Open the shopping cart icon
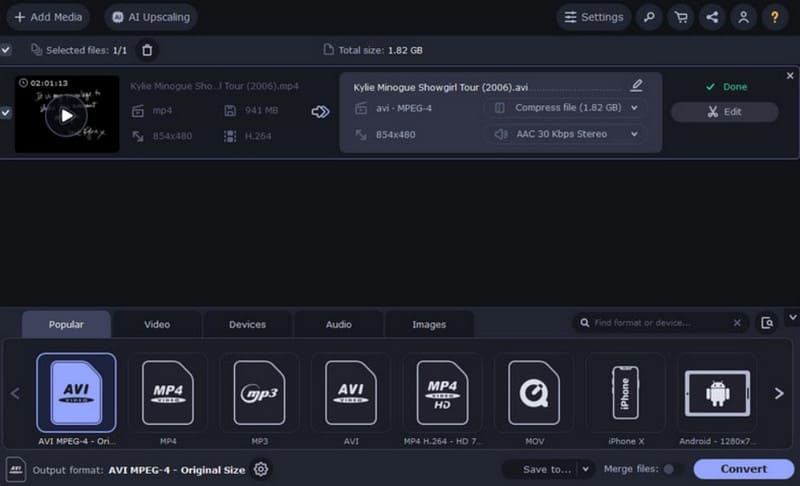The image size is (800, 486). tap(681, 17)
